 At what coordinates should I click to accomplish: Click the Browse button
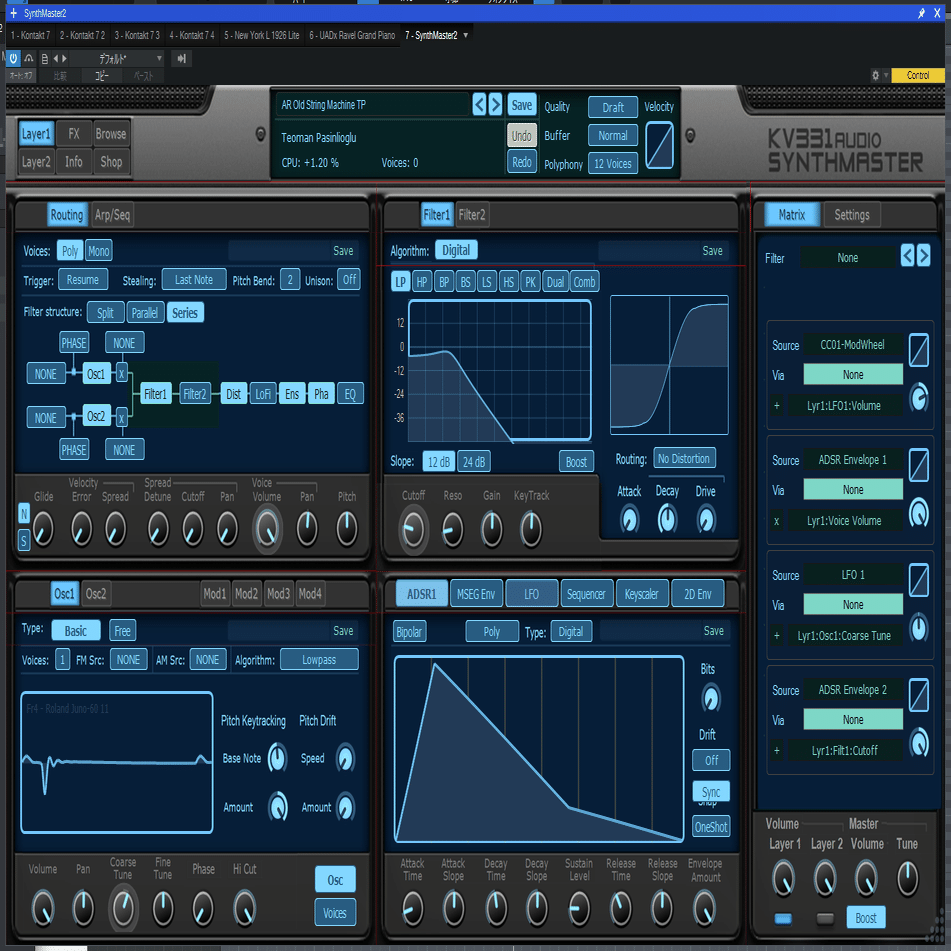coord(111,134)
